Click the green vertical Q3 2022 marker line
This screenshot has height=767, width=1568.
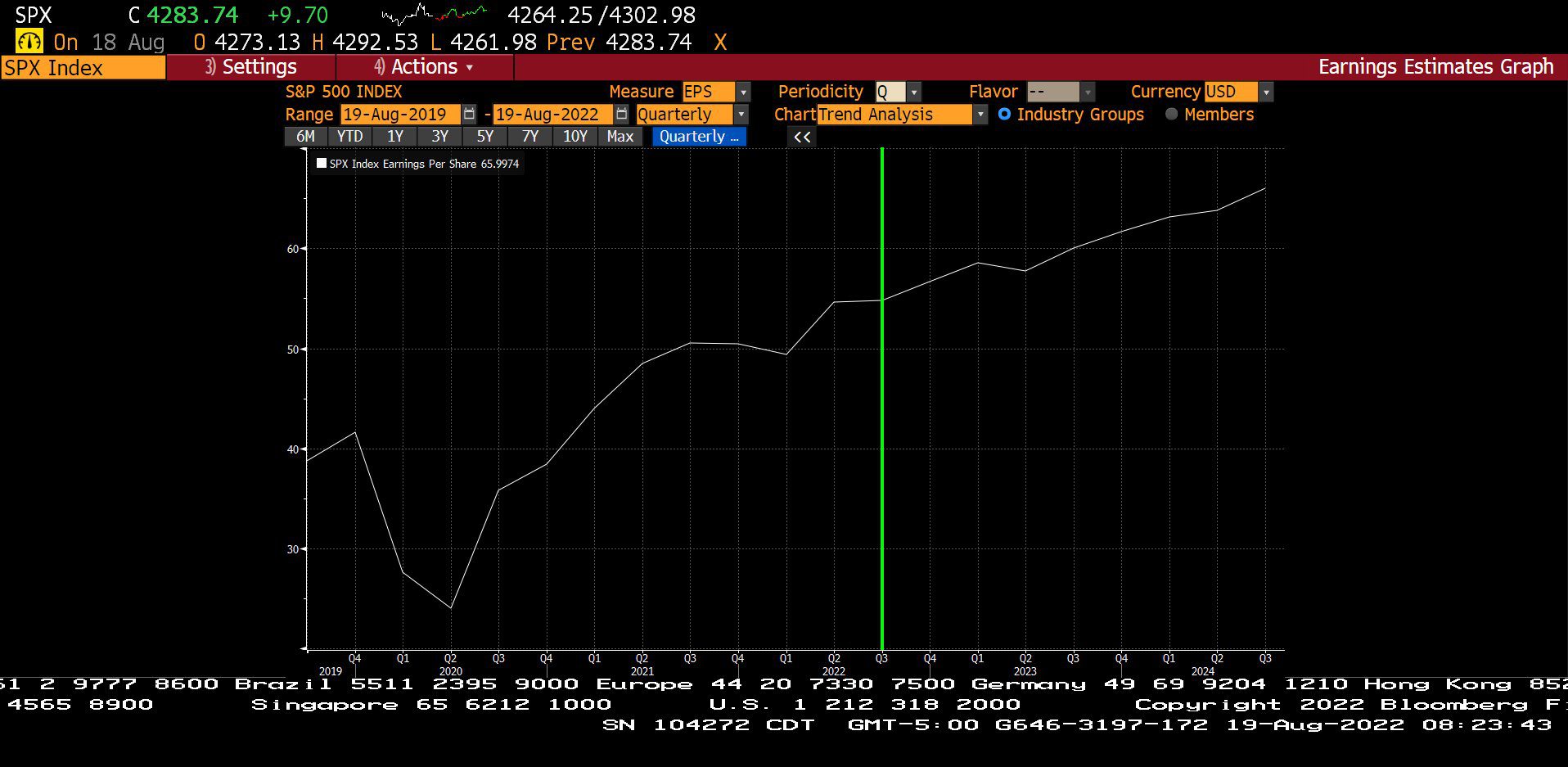[x=882, y=399]
